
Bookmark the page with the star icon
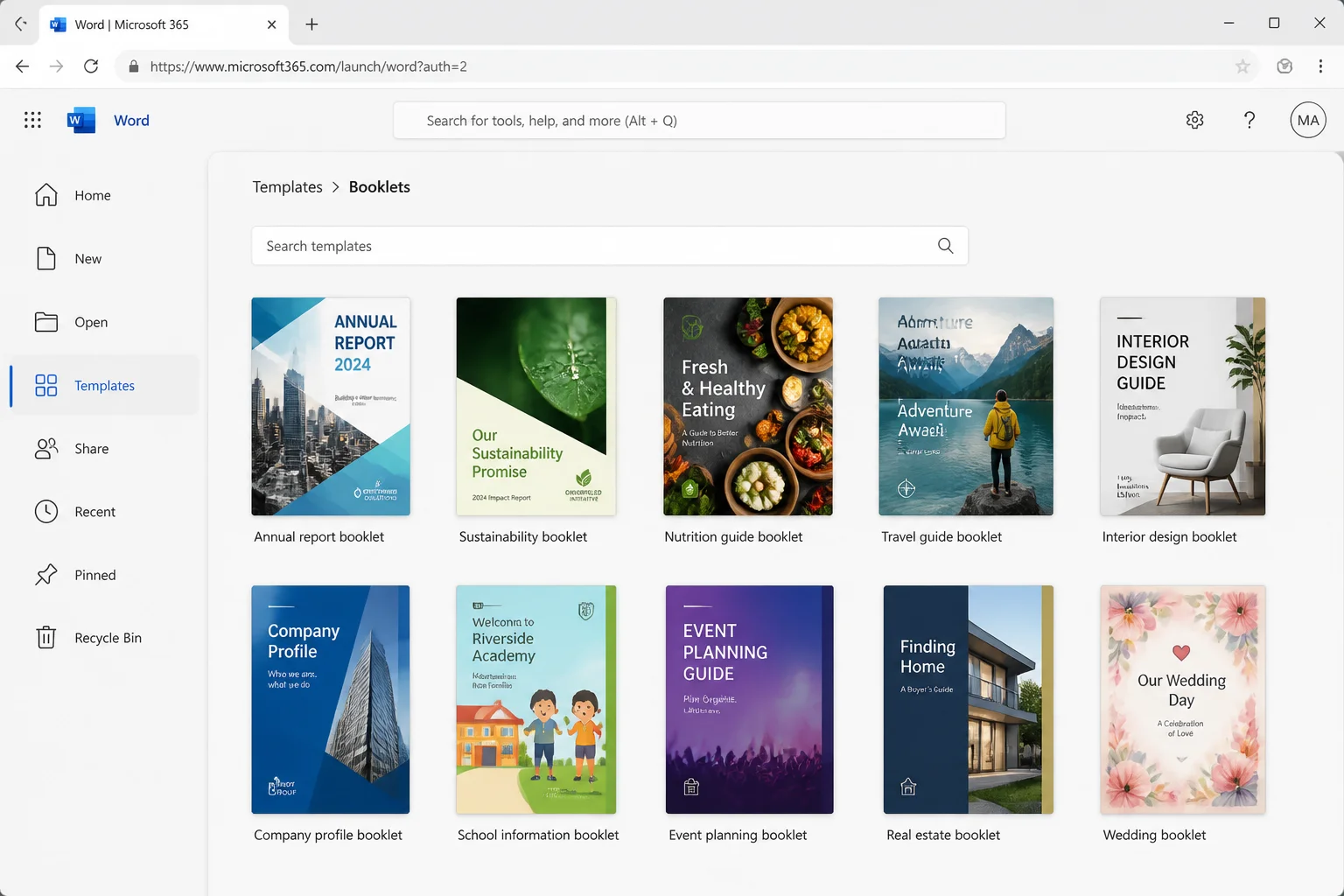[1242, 66]
